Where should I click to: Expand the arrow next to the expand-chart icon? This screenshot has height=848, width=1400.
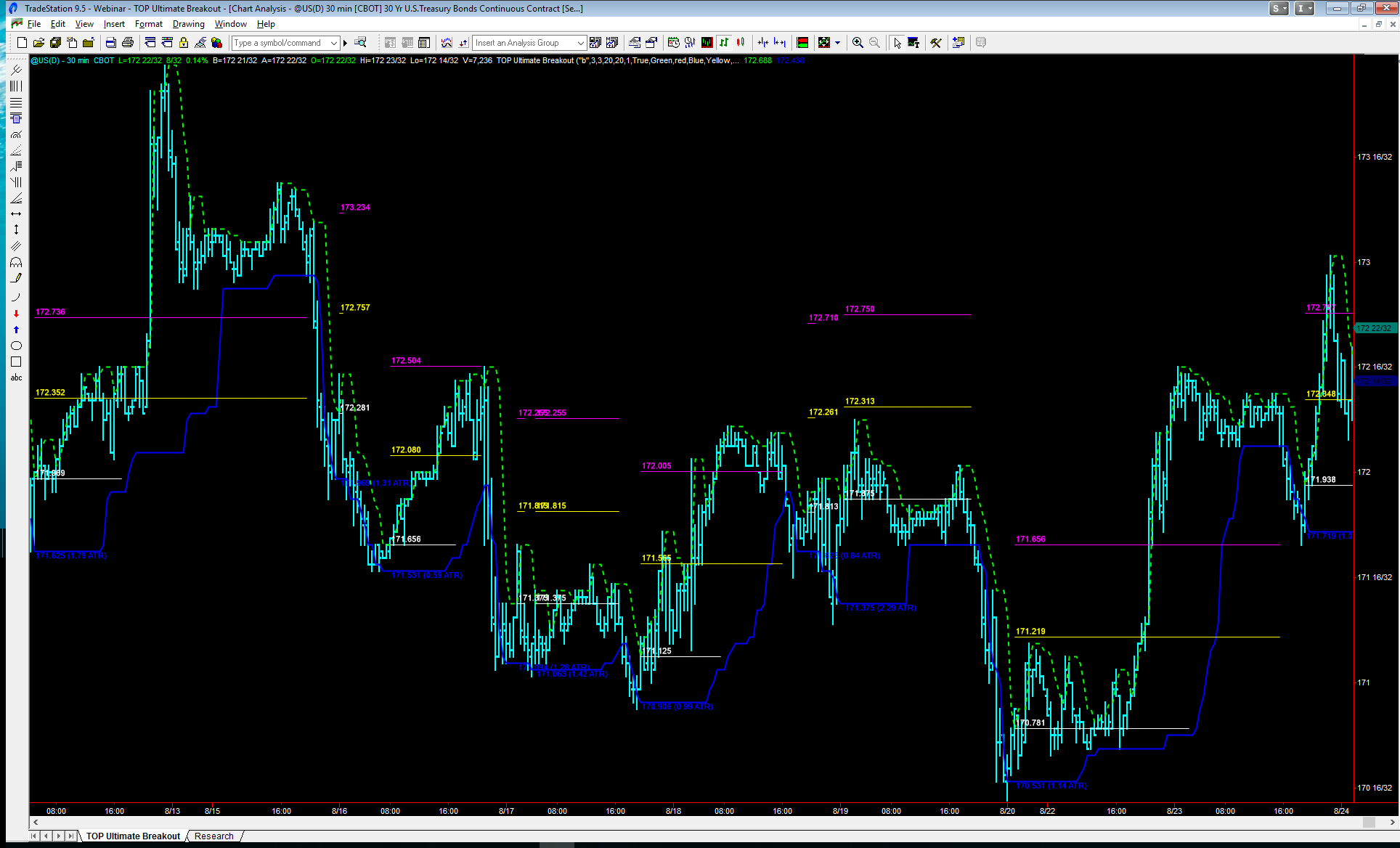tap(837, 43)
